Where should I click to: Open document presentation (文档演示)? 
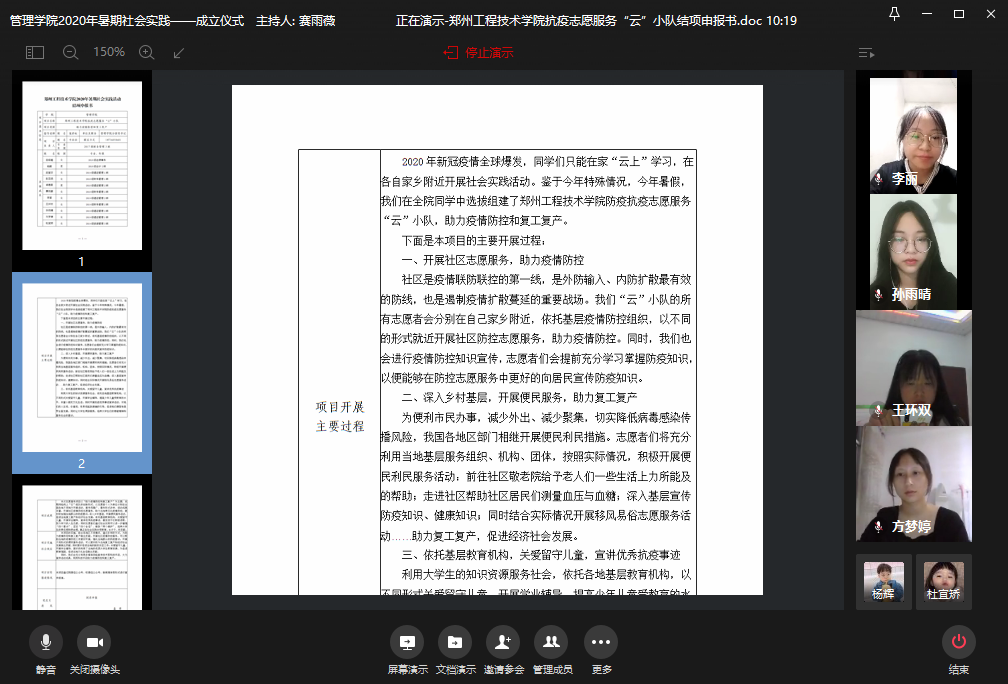click(x=454, y=642)
